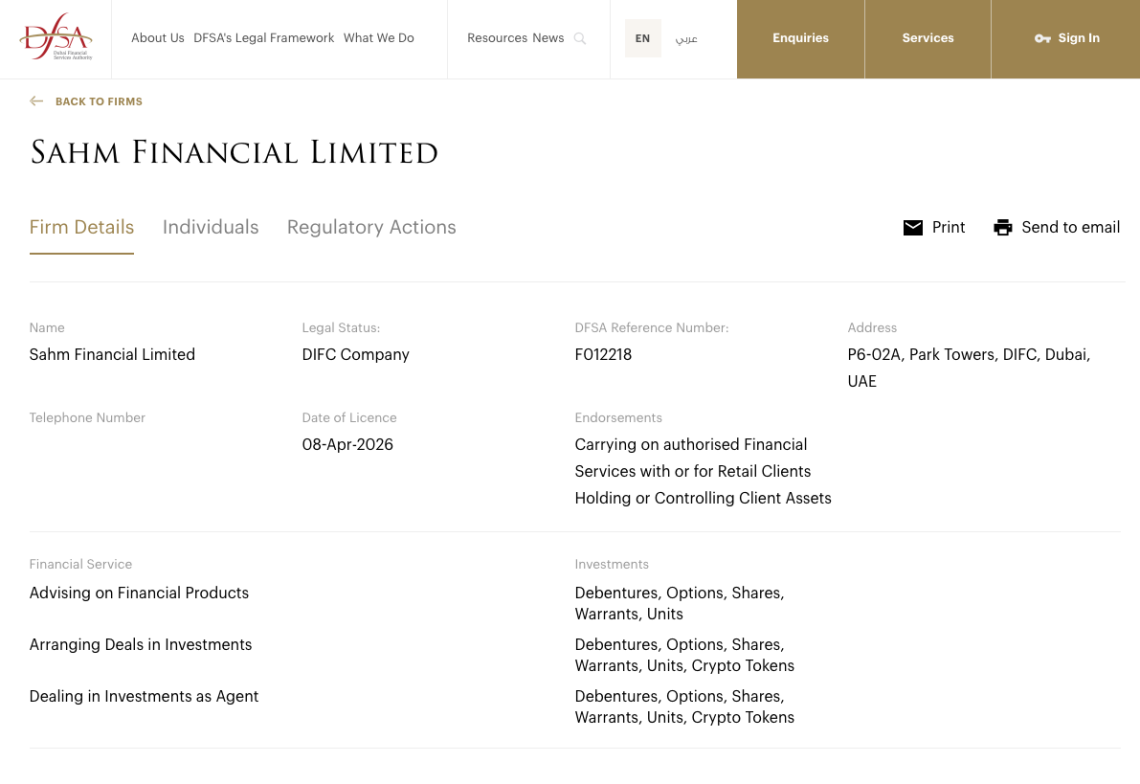Open the Regulatory Actions tab
Viewport: 1140px width, 784px height.
pos(371,227)
